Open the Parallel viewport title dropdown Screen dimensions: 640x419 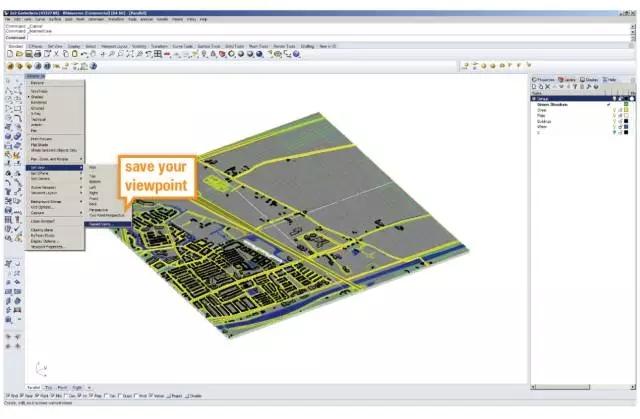pos(36,76)
